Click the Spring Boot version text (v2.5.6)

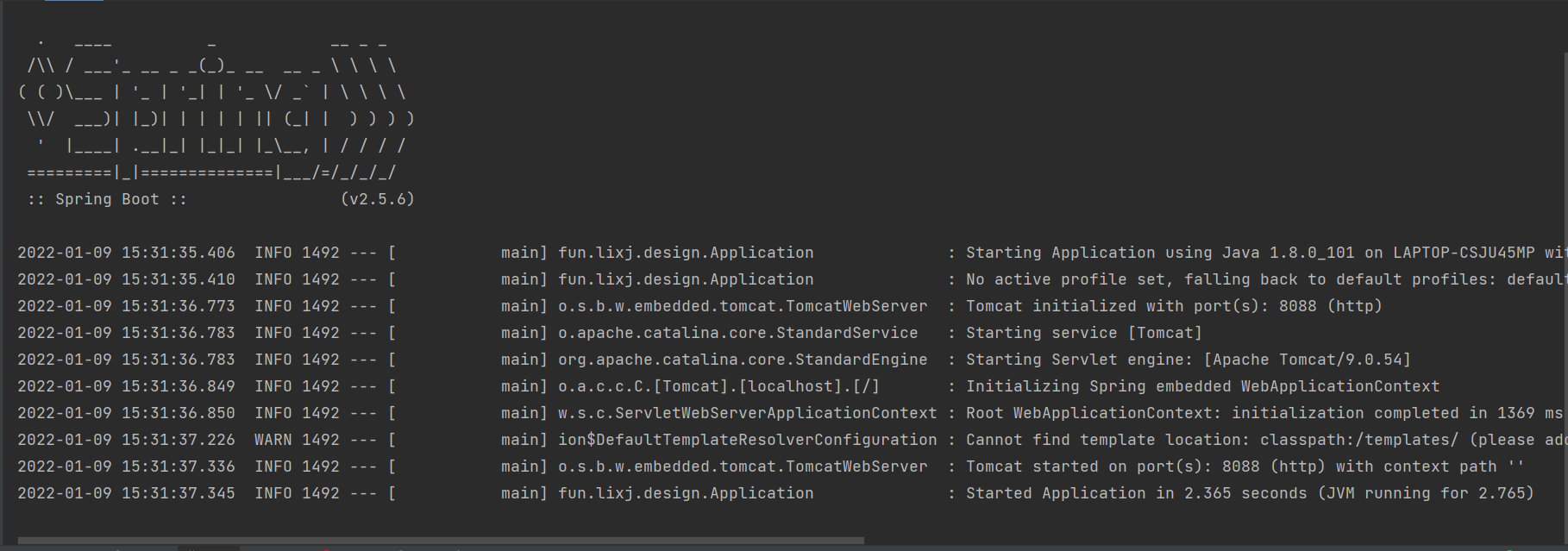click(x=378, y=199)
